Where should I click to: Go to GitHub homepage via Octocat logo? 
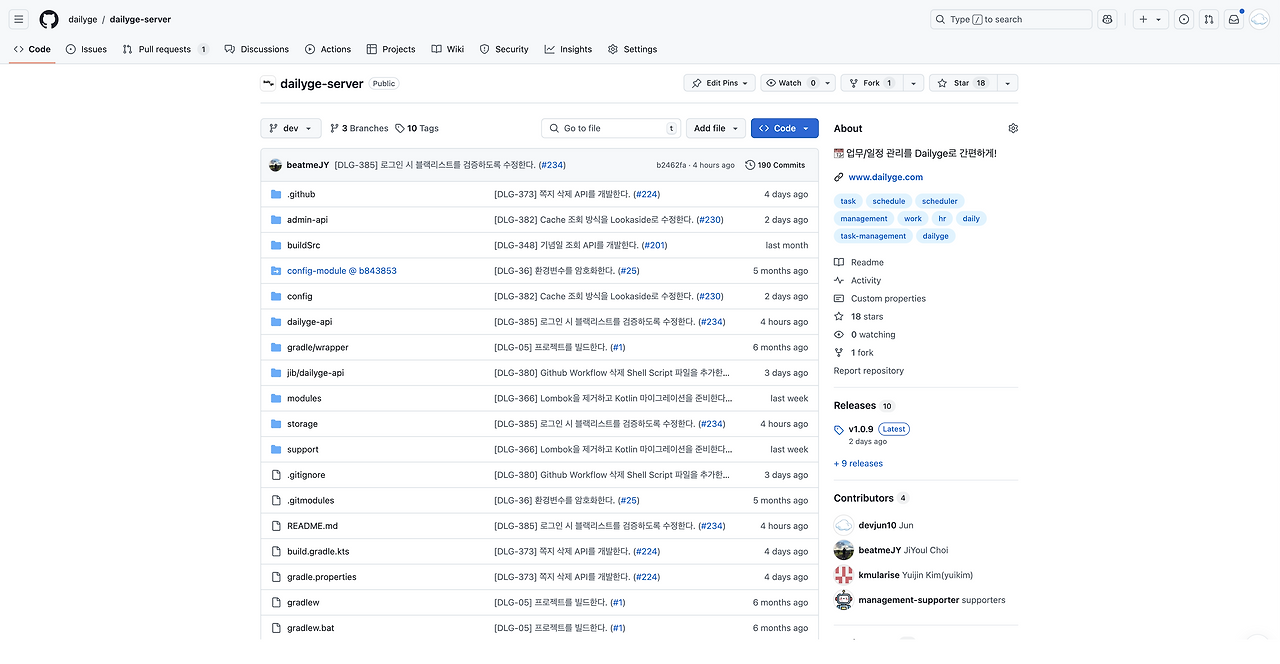[49, 19]
